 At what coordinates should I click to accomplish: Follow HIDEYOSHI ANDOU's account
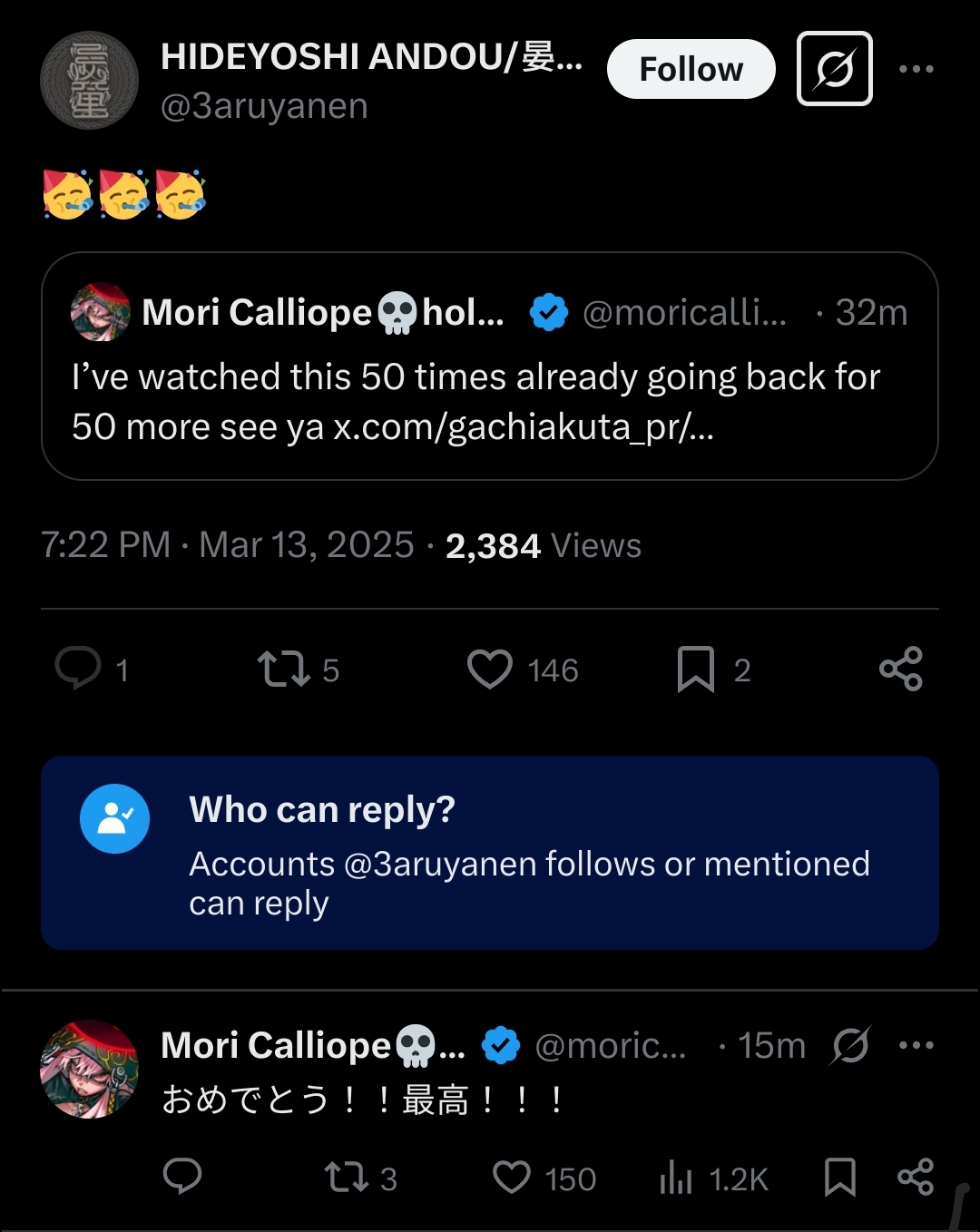(x=691, y=69)
